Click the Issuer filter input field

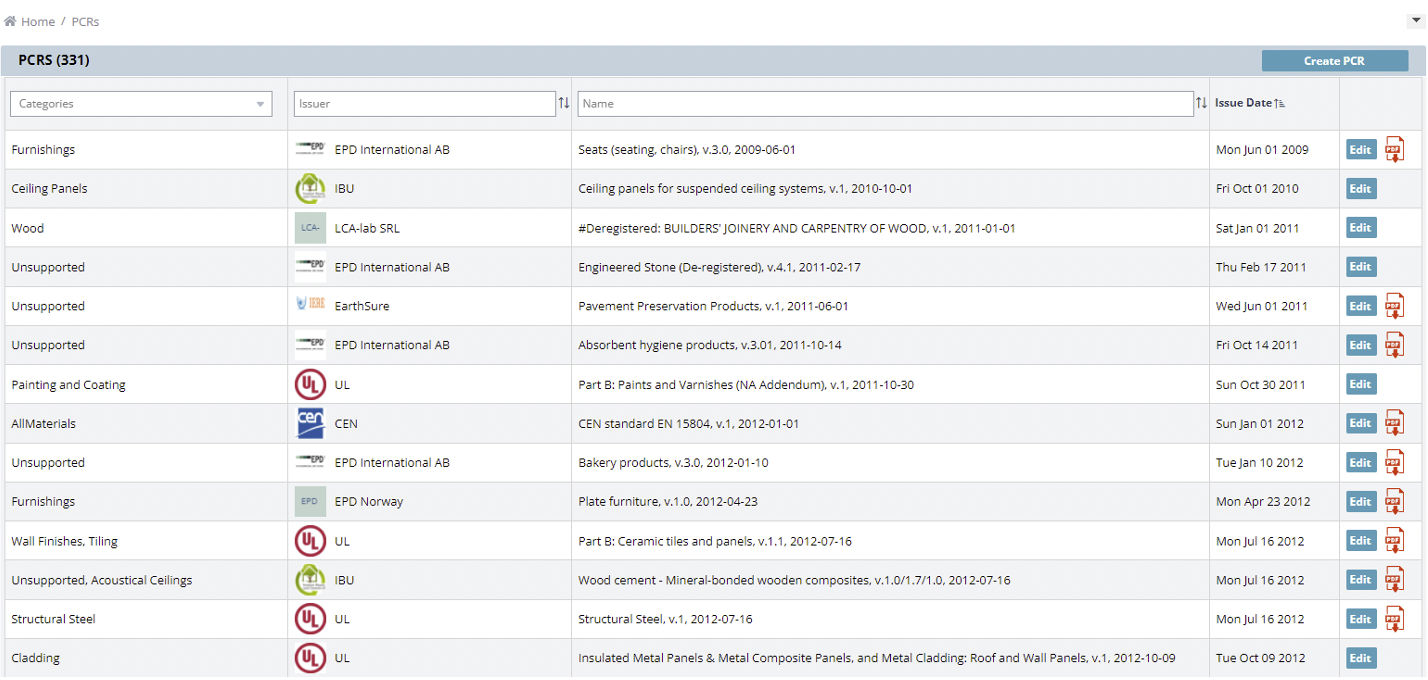424,104
